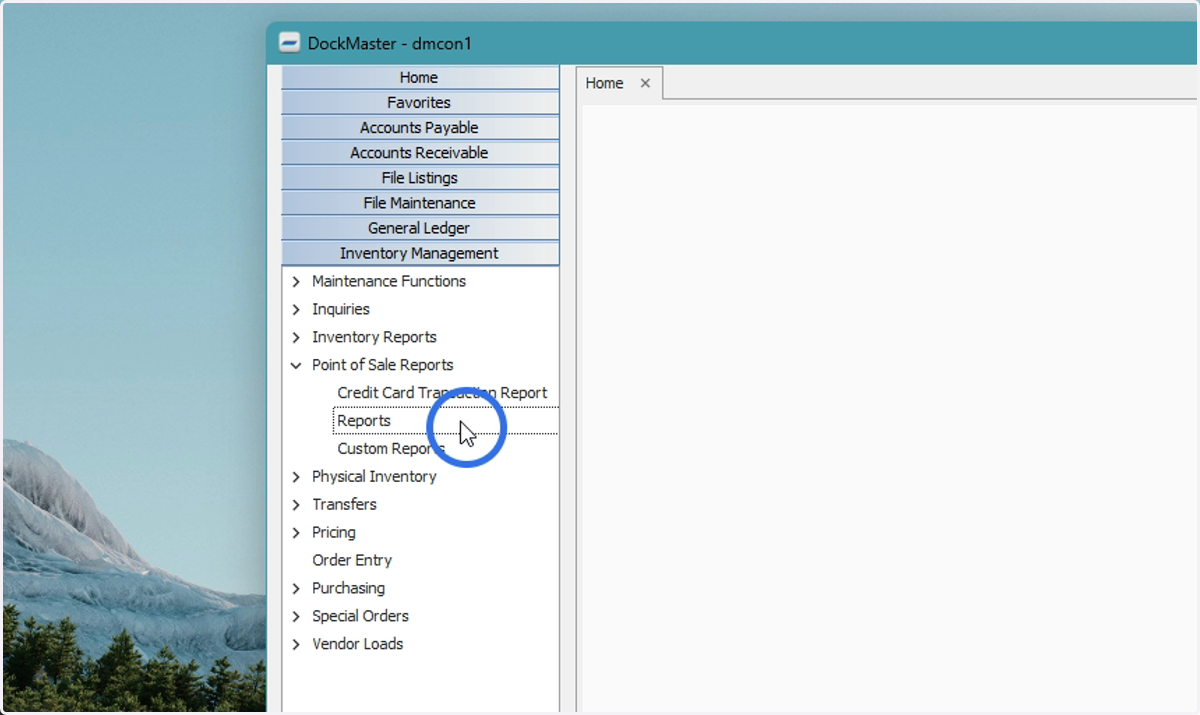Select the Transfers tree item
Viewport: 1200px width, 715px height.
point(344,504)
